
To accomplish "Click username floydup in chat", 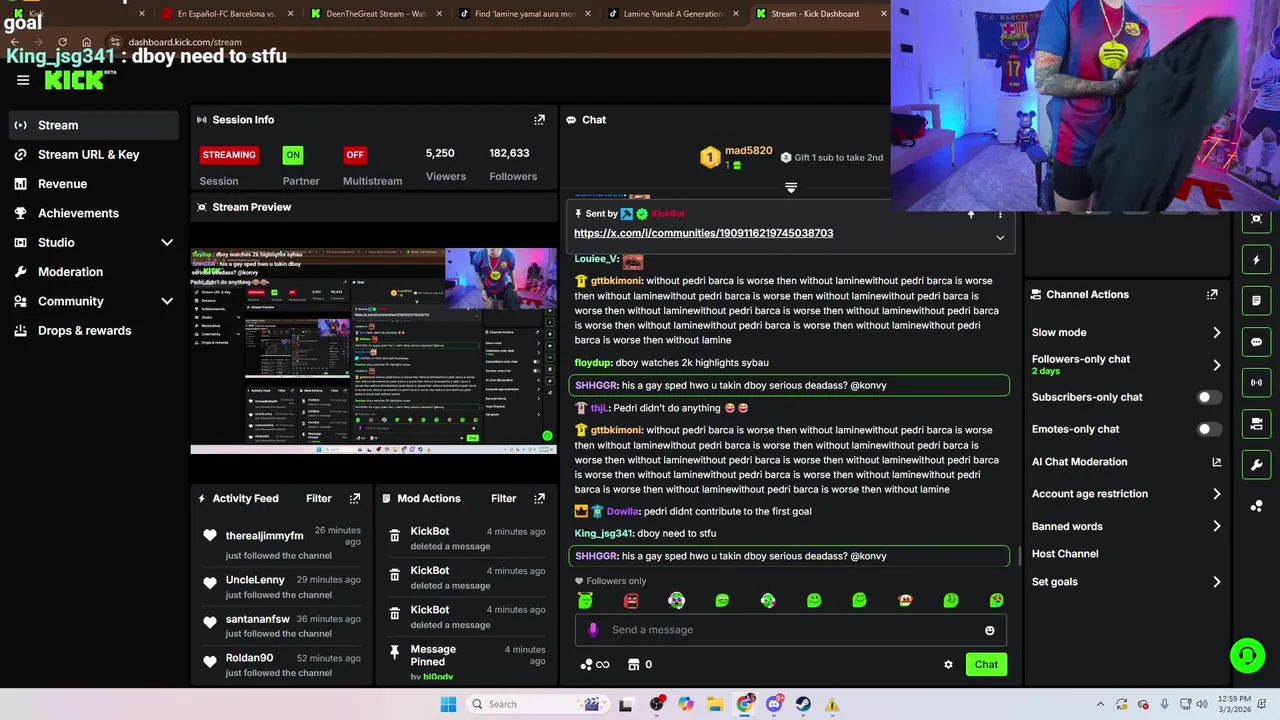I will (x=593, y=363).
